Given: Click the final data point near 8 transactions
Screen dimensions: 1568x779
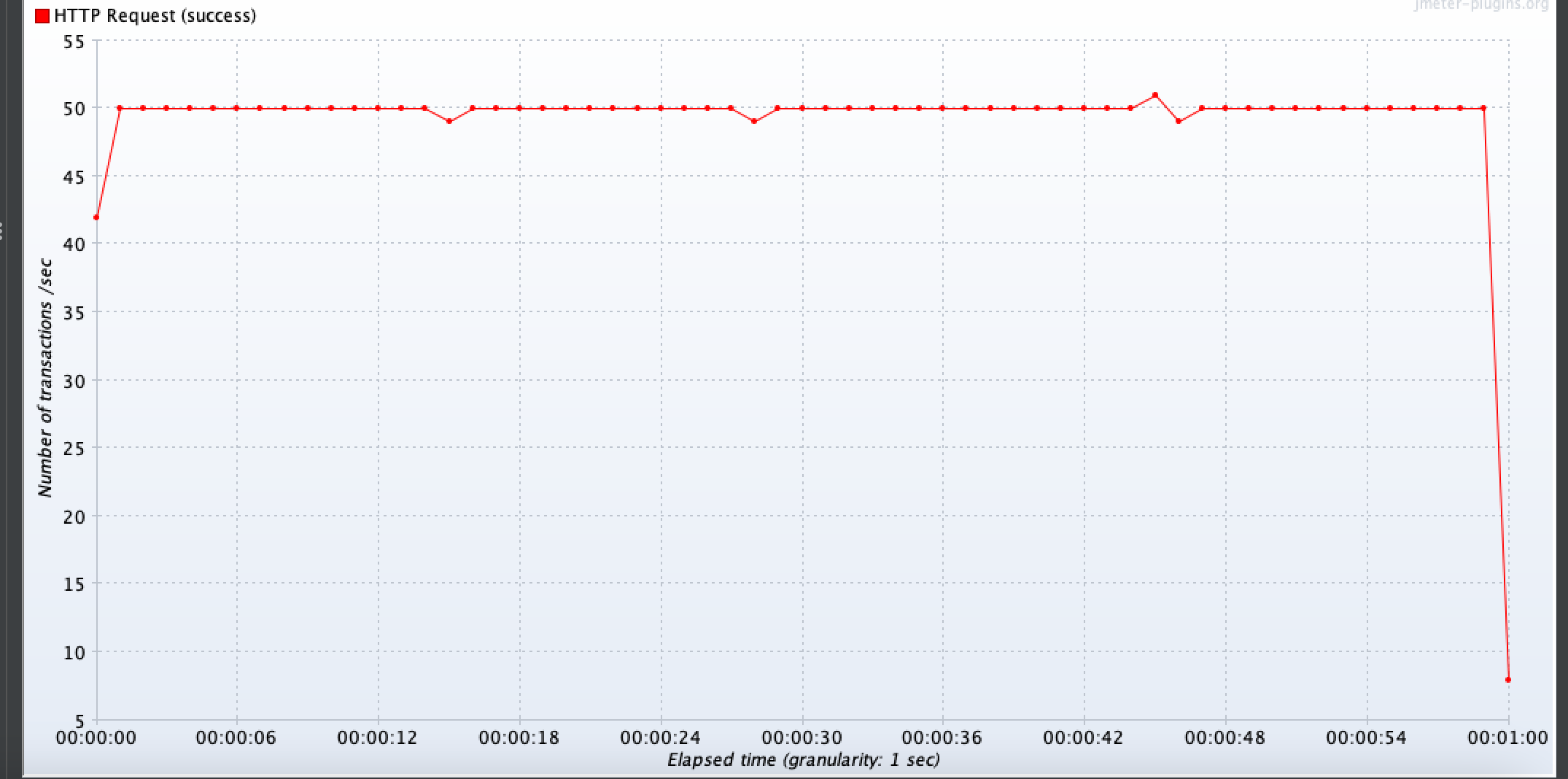Looking at the screenshot, I should tap(1507, 680).
